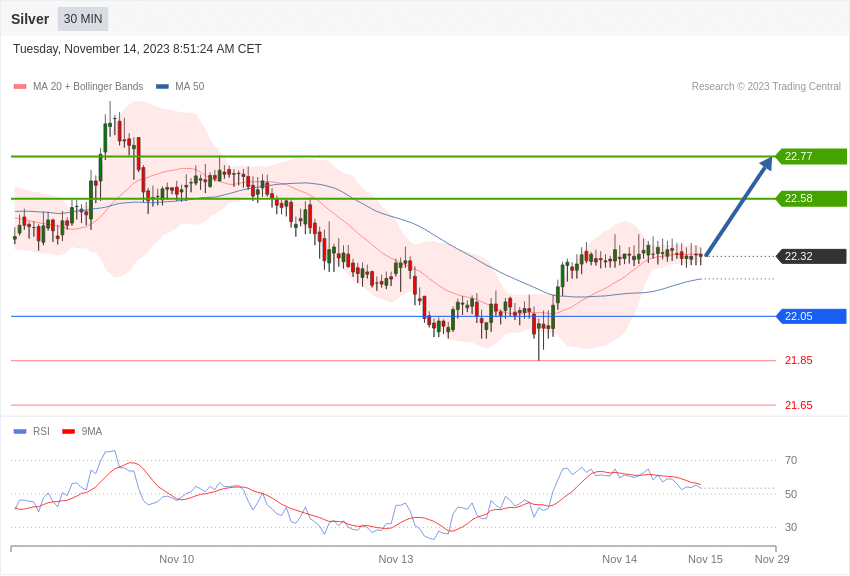Viewport: 850px width, 576px height.
Task: Click the Nov 15 date axis label
Action: pos(705,559)
